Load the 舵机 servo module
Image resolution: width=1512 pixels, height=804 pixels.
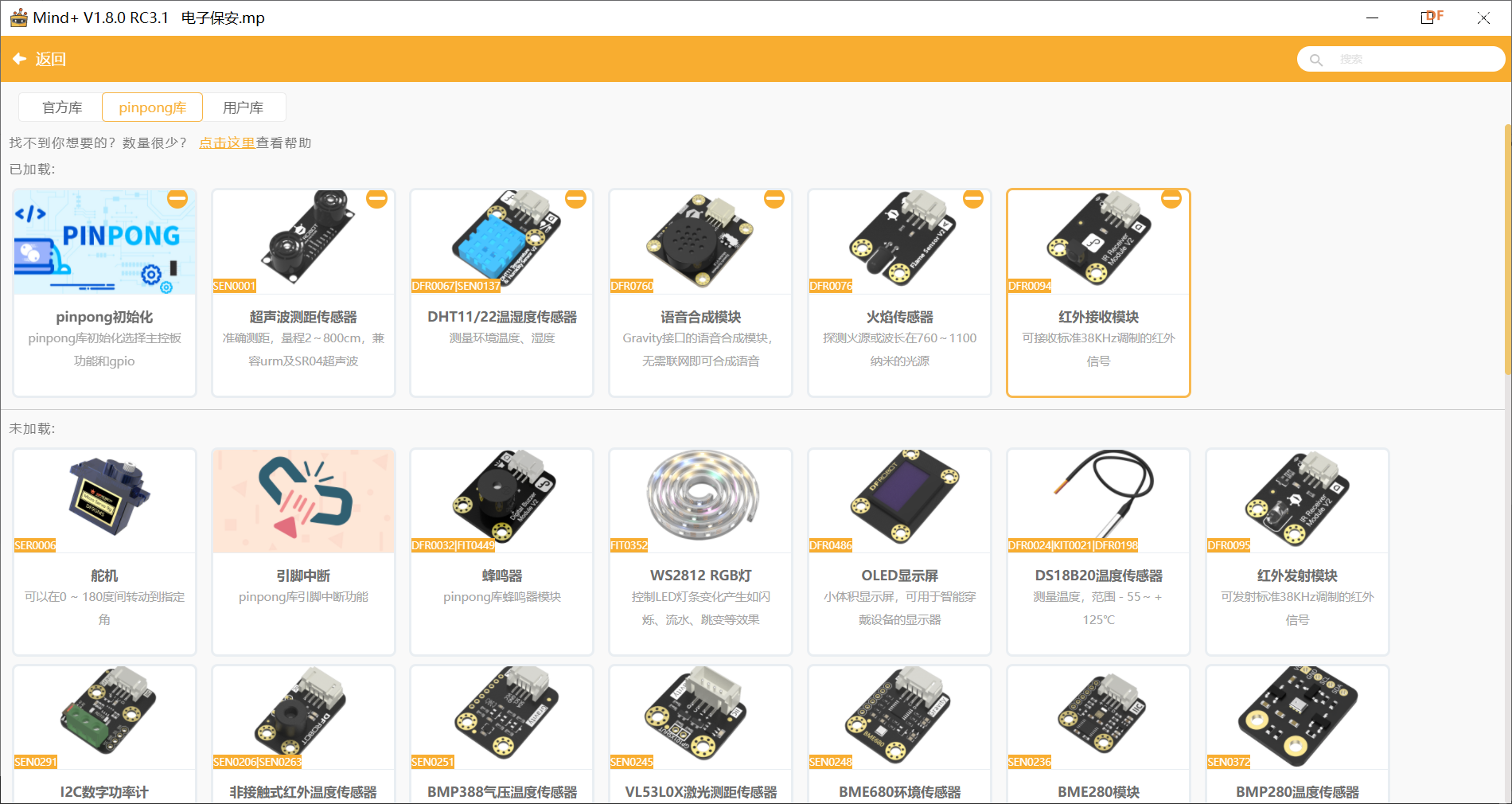tap(104, 552)
